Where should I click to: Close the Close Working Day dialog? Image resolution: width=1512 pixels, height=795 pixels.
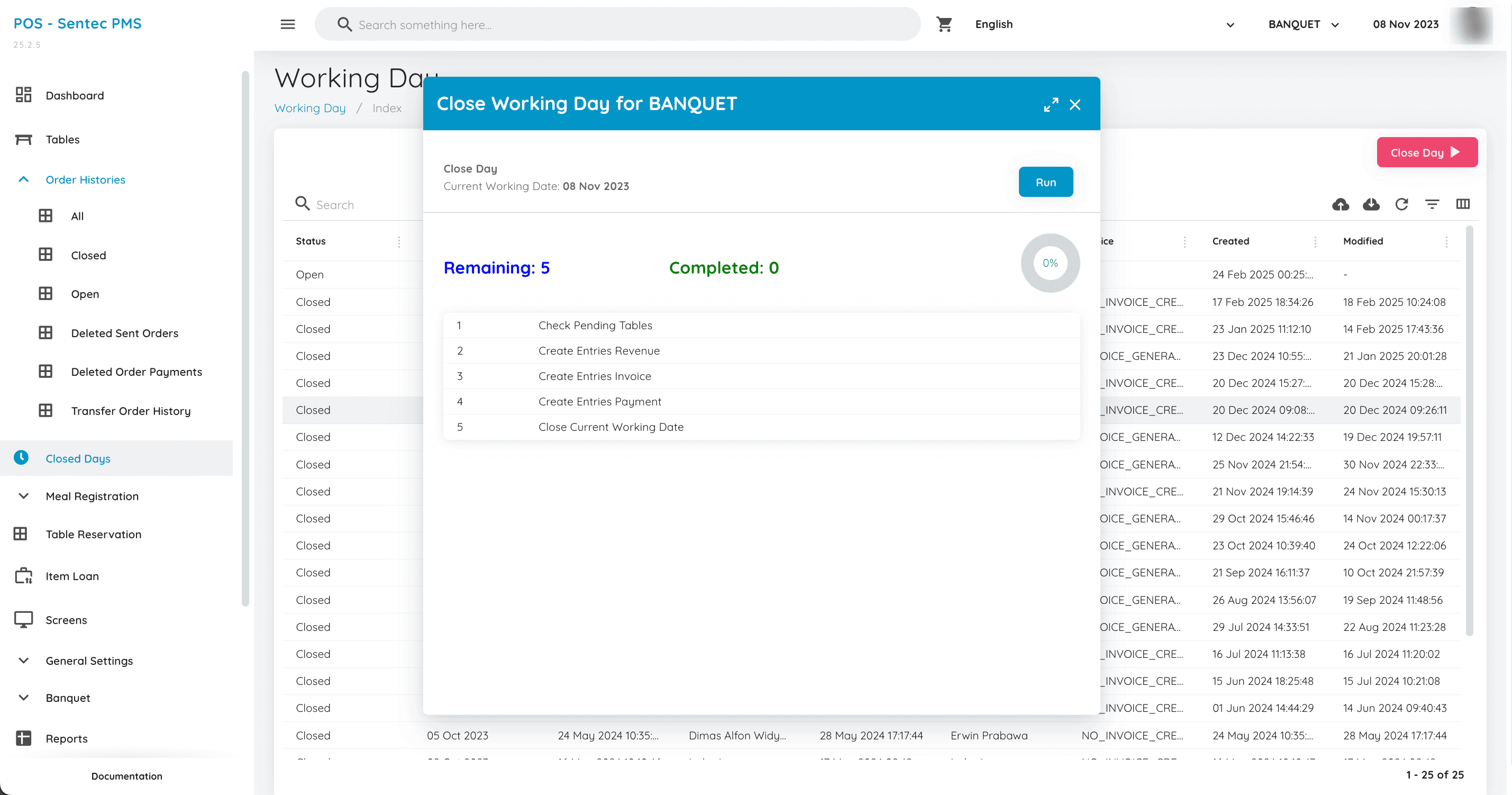[x=1074, y=104]
